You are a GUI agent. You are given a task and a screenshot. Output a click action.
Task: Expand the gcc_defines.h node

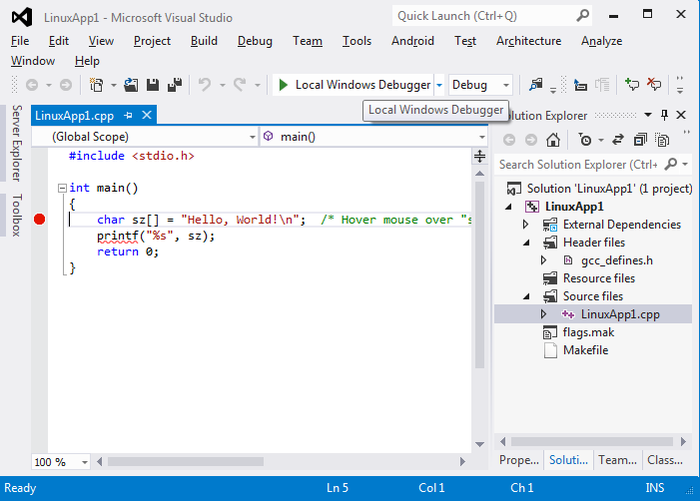(x=544, y=260)
